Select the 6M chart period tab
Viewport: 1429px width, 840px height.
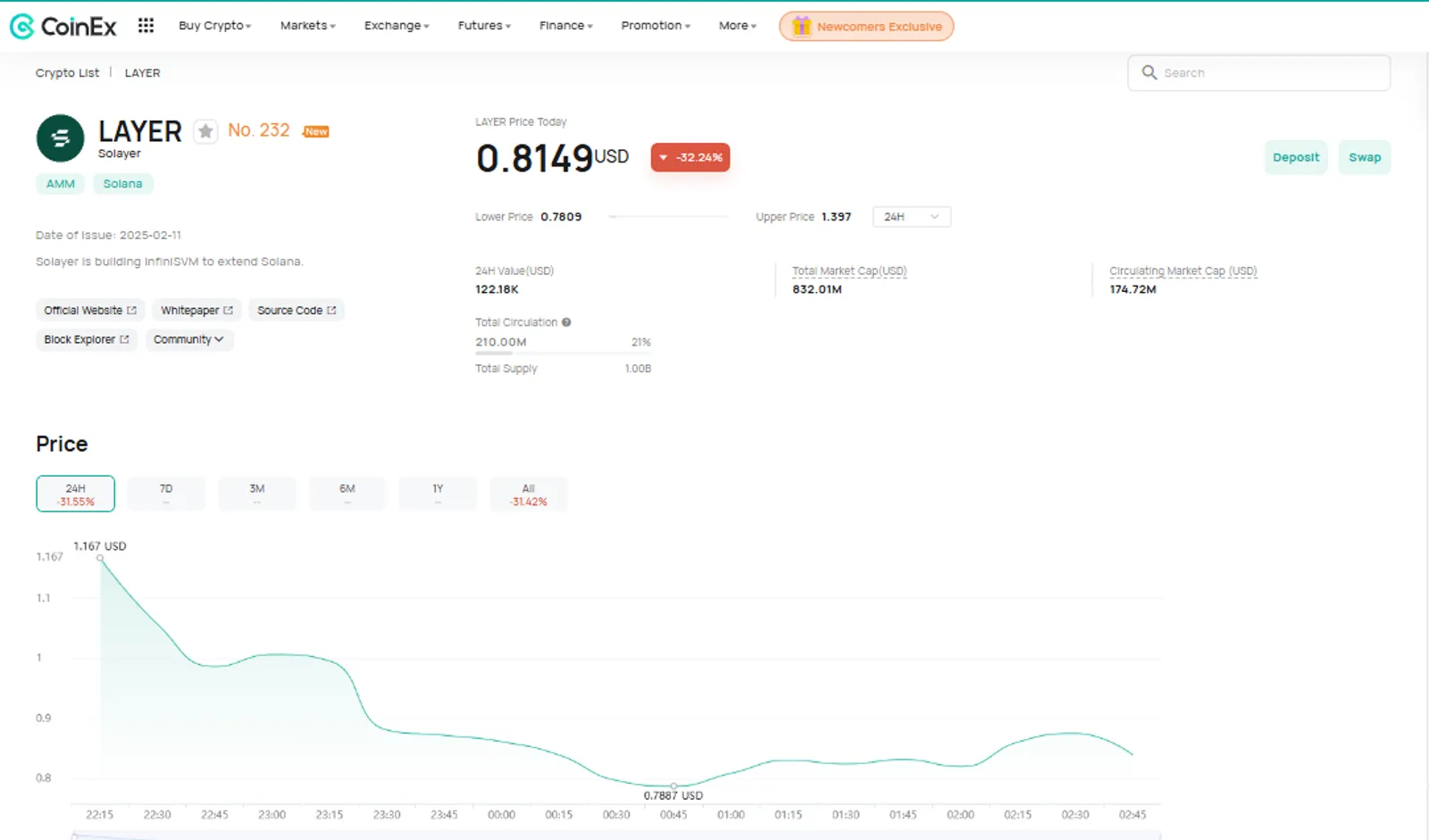347,494
